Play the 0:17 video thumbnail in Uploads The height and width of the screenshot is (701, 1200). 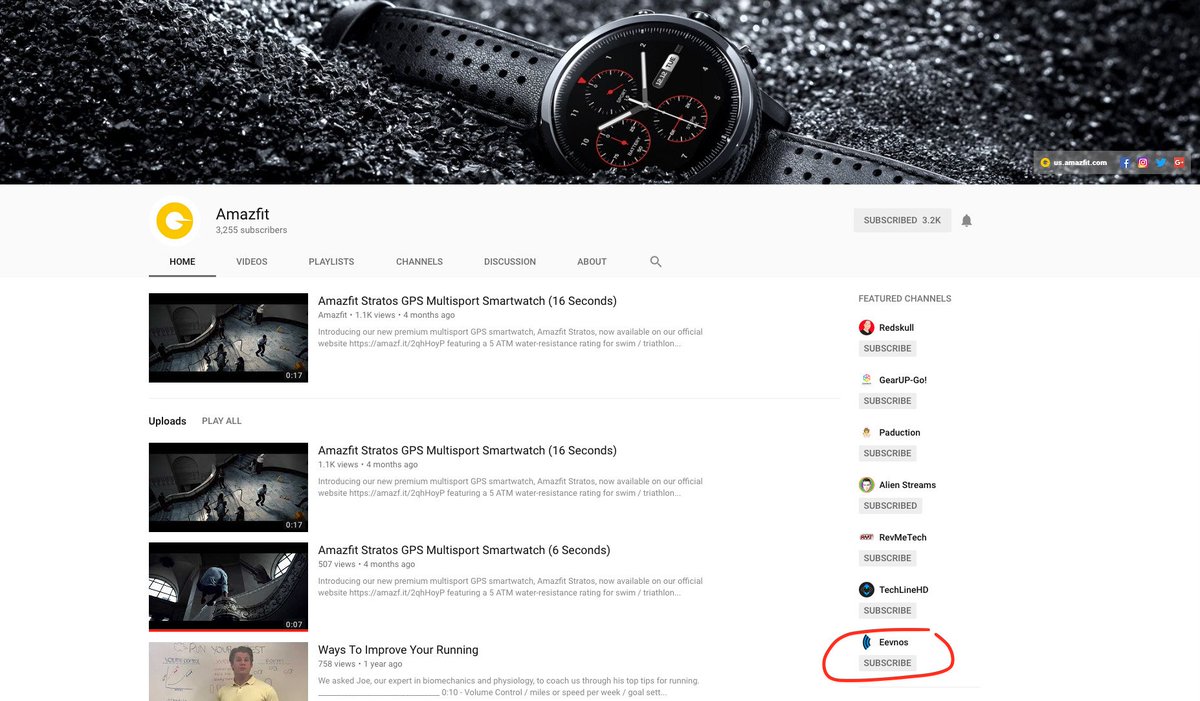228,487
